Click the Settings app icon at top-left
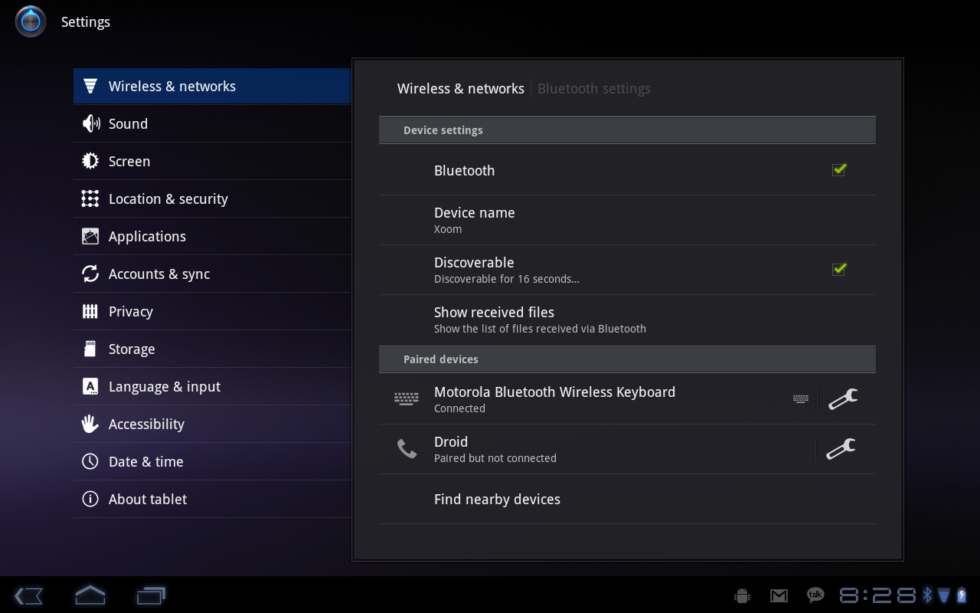Image resolution: width=980 pixels, height=613 pixels. [x=30, y=21]
